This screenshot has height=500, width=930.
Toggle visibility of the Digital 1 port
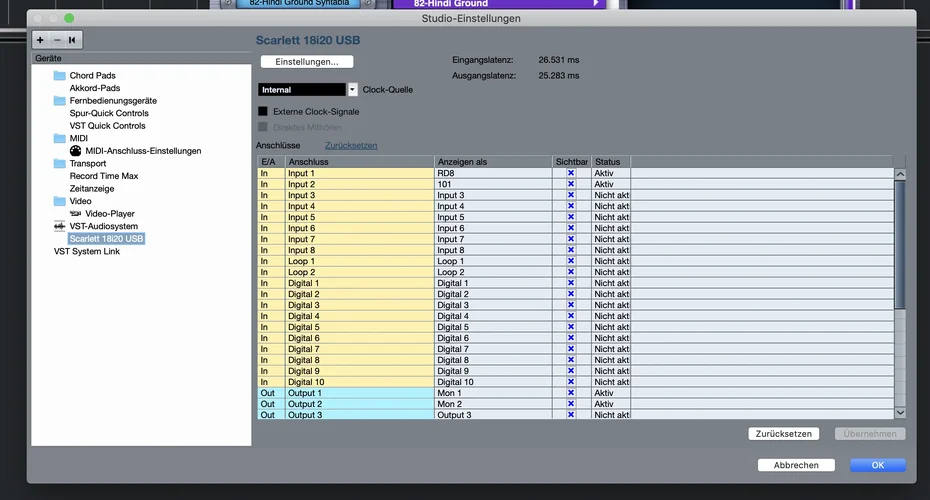pos(571,283)
